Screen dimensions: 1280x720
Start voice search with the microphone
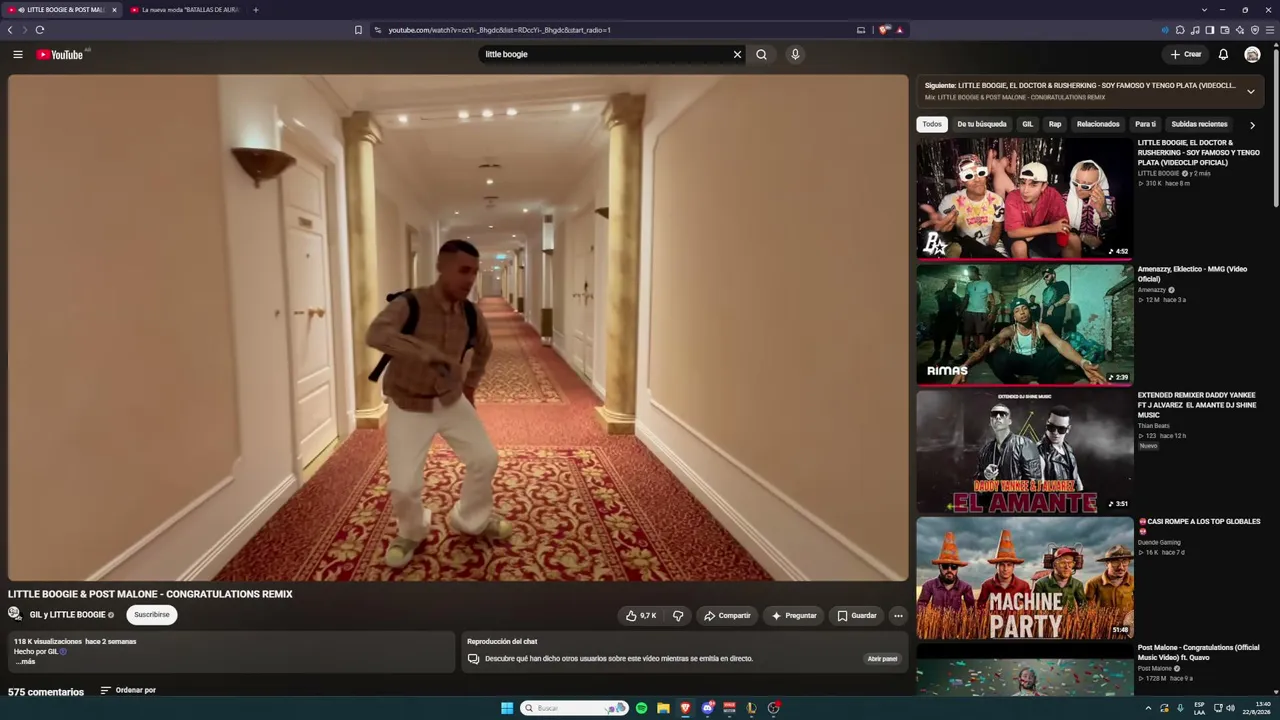pyautogui.click(x=795, y=54)
